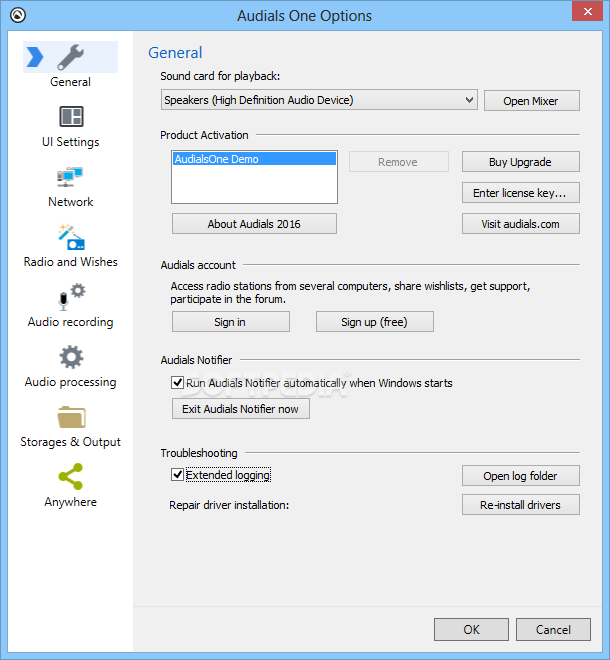Screen dimensions: 610x660
Task: Click the Audials logo in title bar
Action: (x=18, y=15)
